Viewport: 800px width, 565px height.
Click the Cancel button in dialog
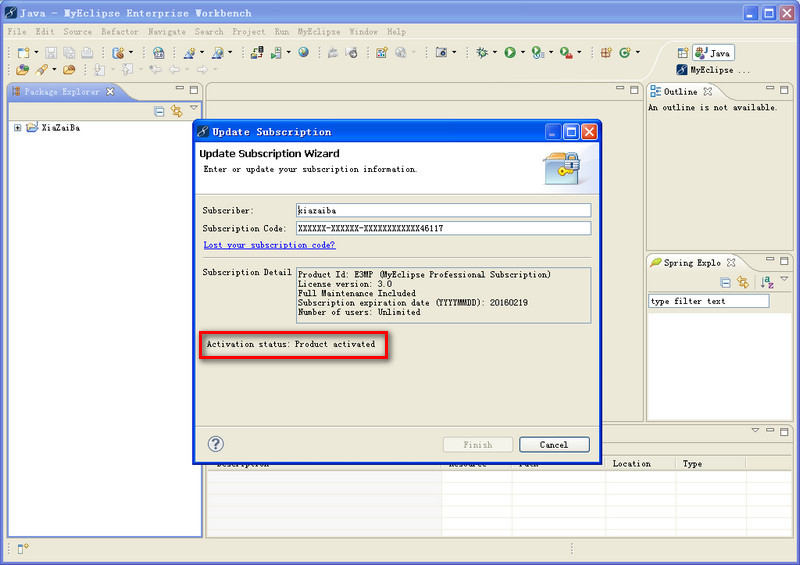pos(554,445)
